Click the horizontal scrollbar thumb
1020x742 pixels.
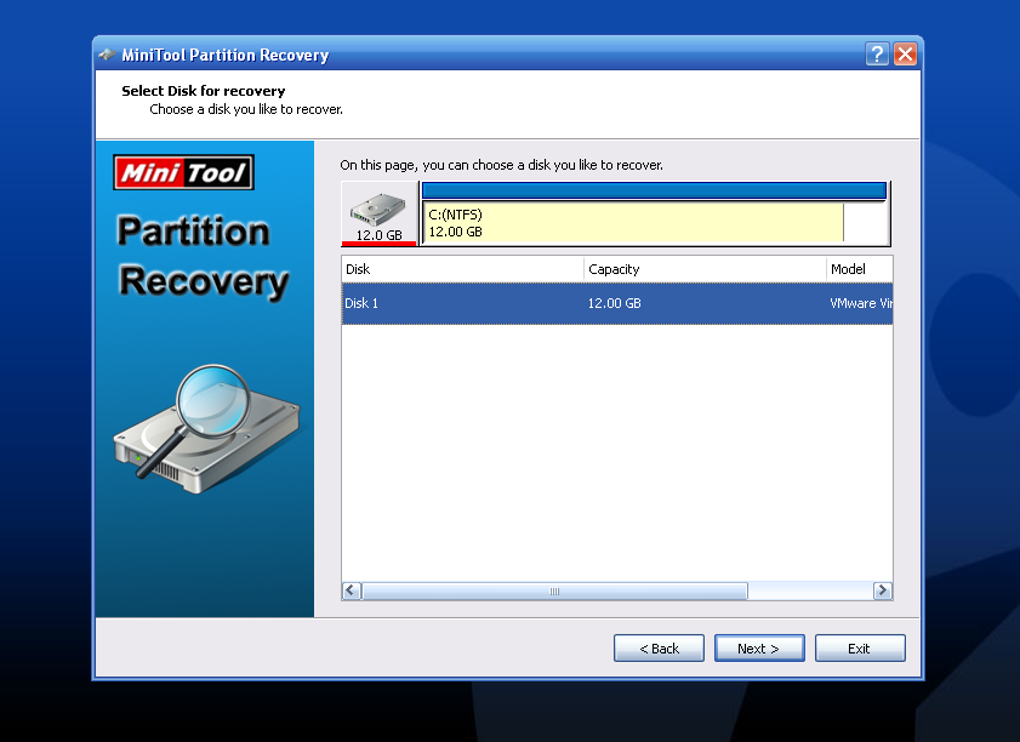point(555,590)
